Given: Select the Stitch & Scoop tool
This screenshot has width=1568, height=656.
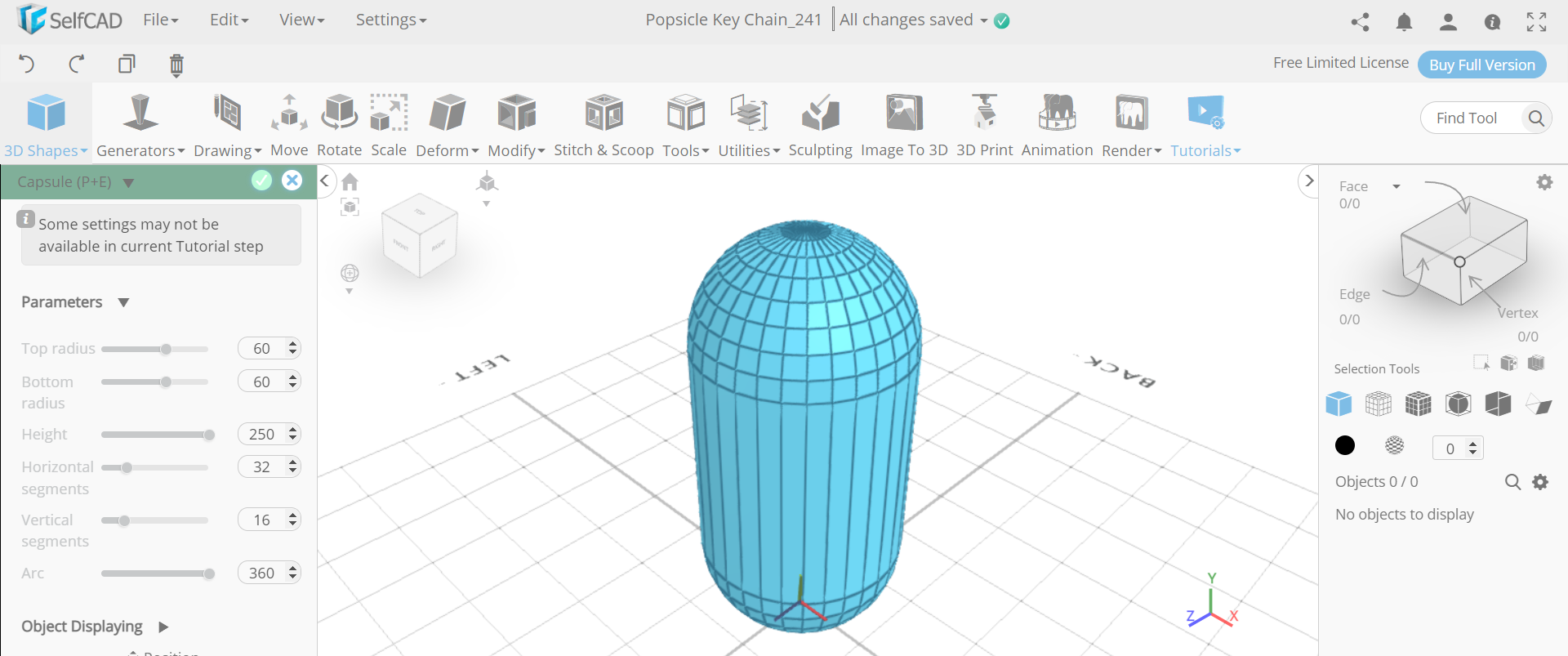Looking at the screenshot, I should pos(604,124).
